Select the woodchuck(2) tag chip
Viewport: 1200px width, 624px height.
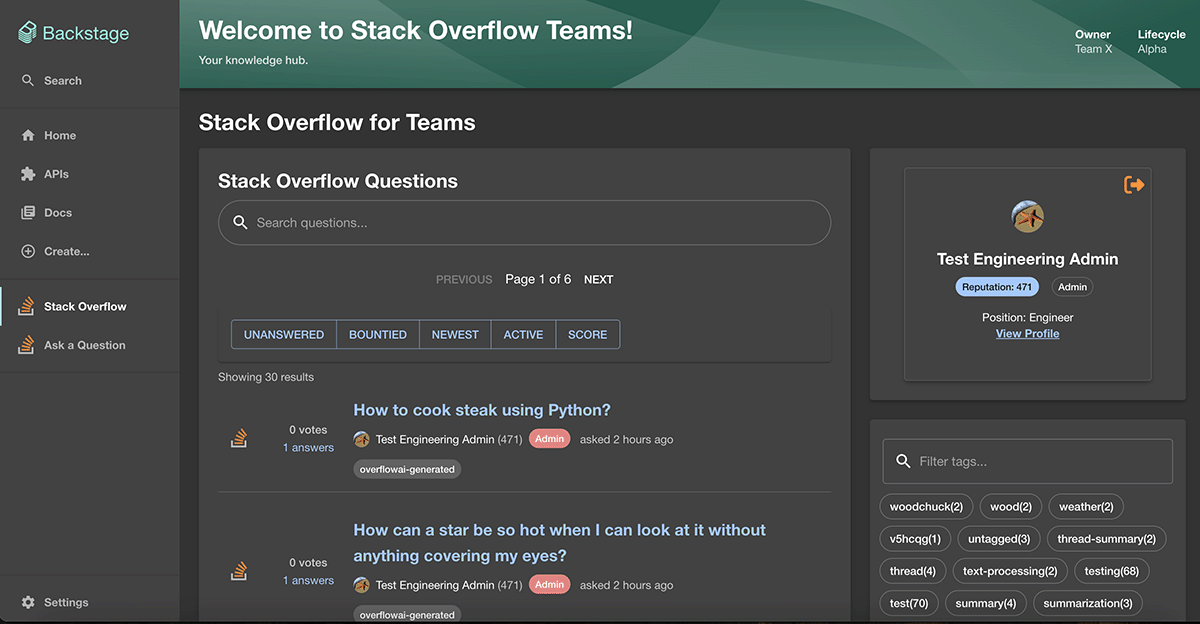tap(926, 507)
